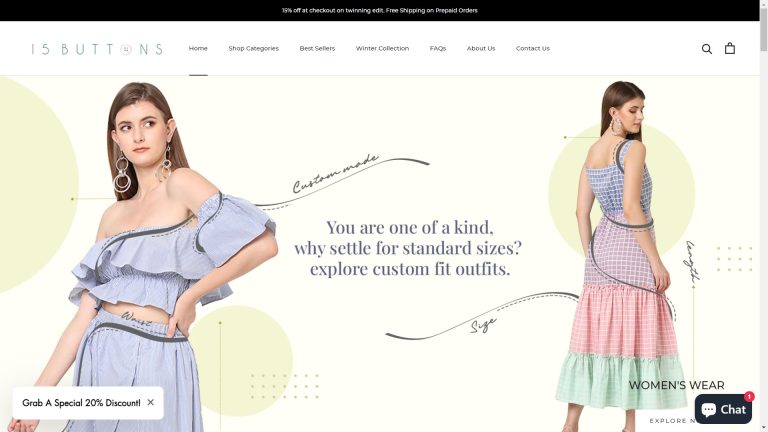
Task: Expand the Shop Categories menu
Action: (253, 48)
